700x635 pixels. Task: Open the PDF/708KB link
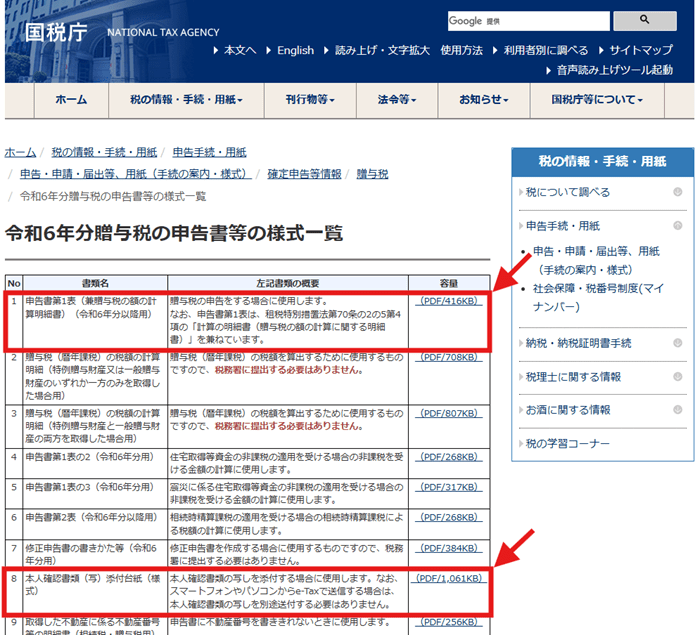point(449,357)
